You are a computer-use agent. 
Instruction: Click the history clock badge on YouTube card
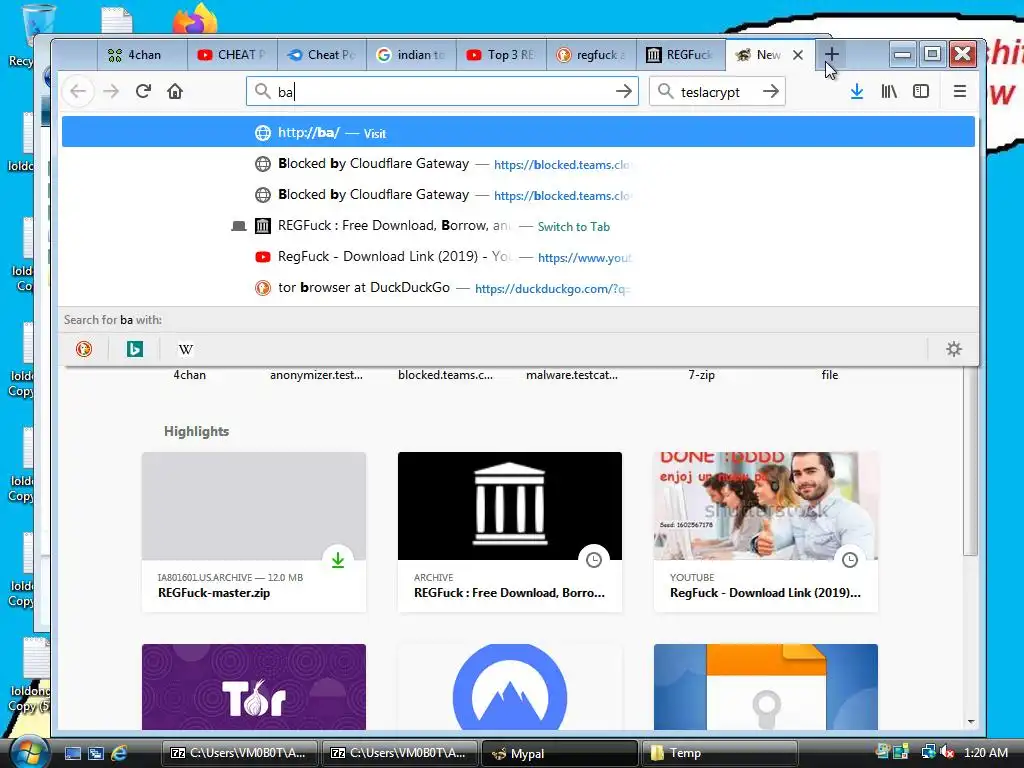[850, 560]
